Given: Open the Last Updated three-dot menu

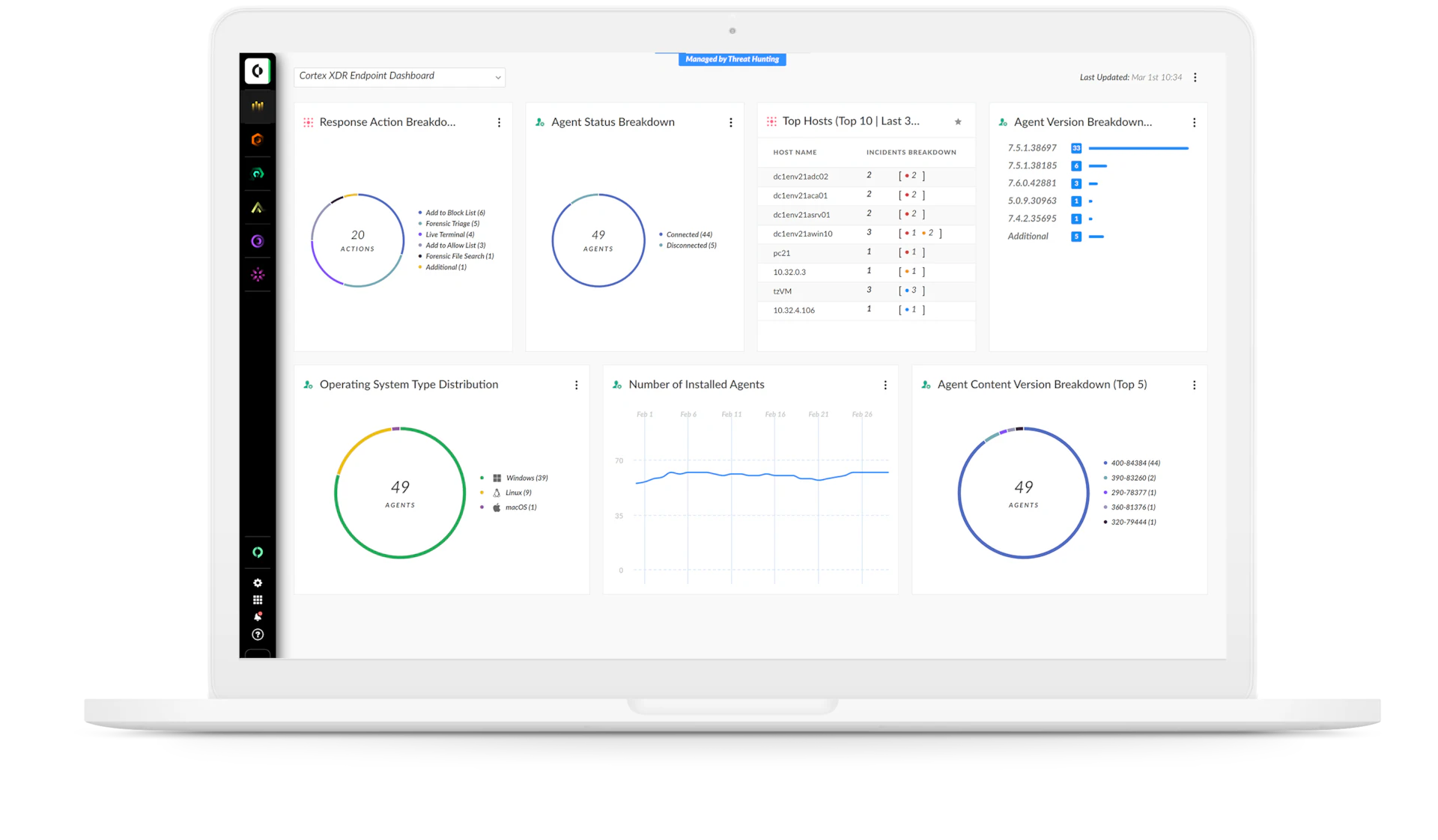Looking at the screenshot, I should (x=1195, y=77).
